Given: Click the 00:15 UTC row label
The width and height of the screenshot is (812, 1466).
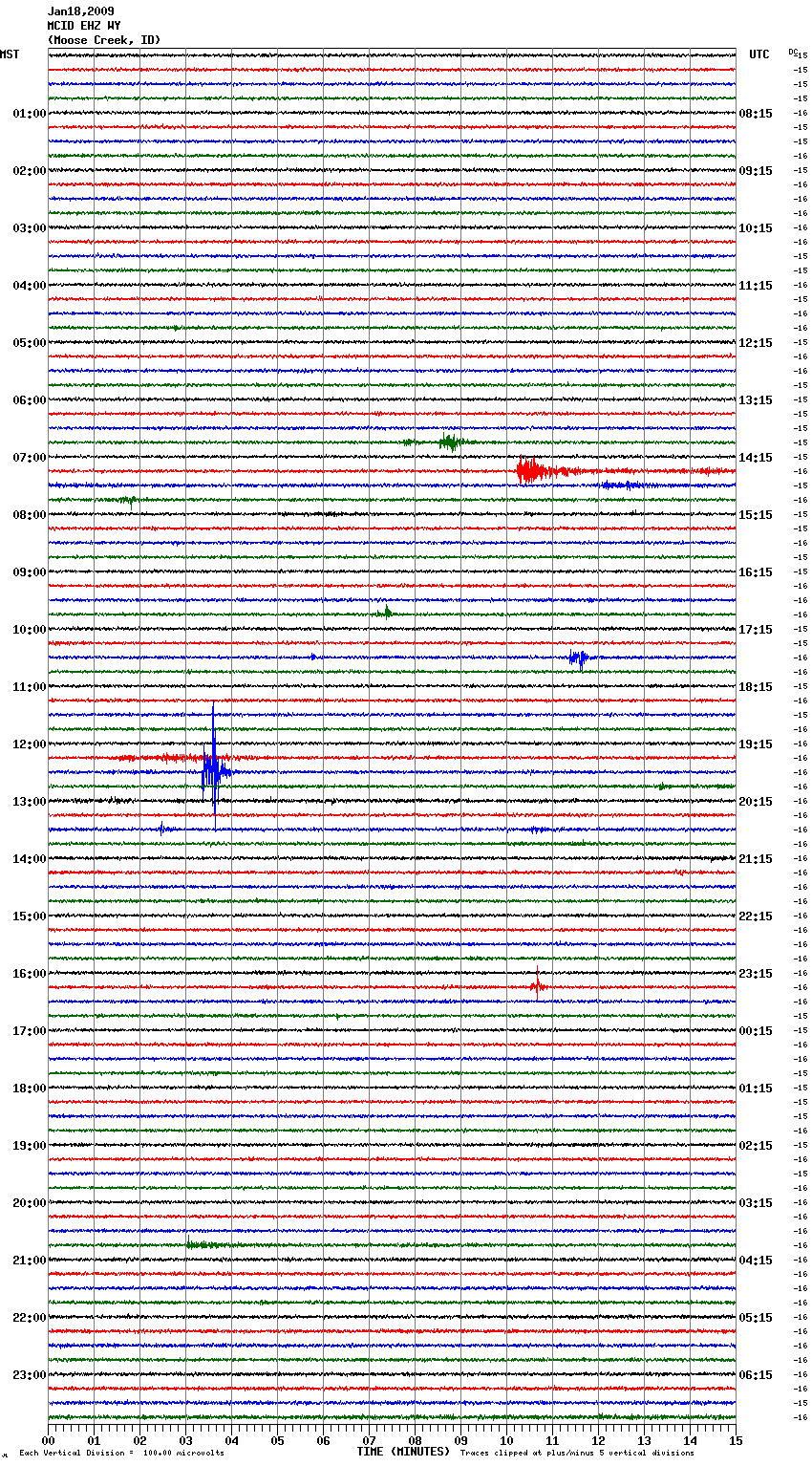Looking at the screenshot, I should pyautogui.click(x=756, y=1031).
